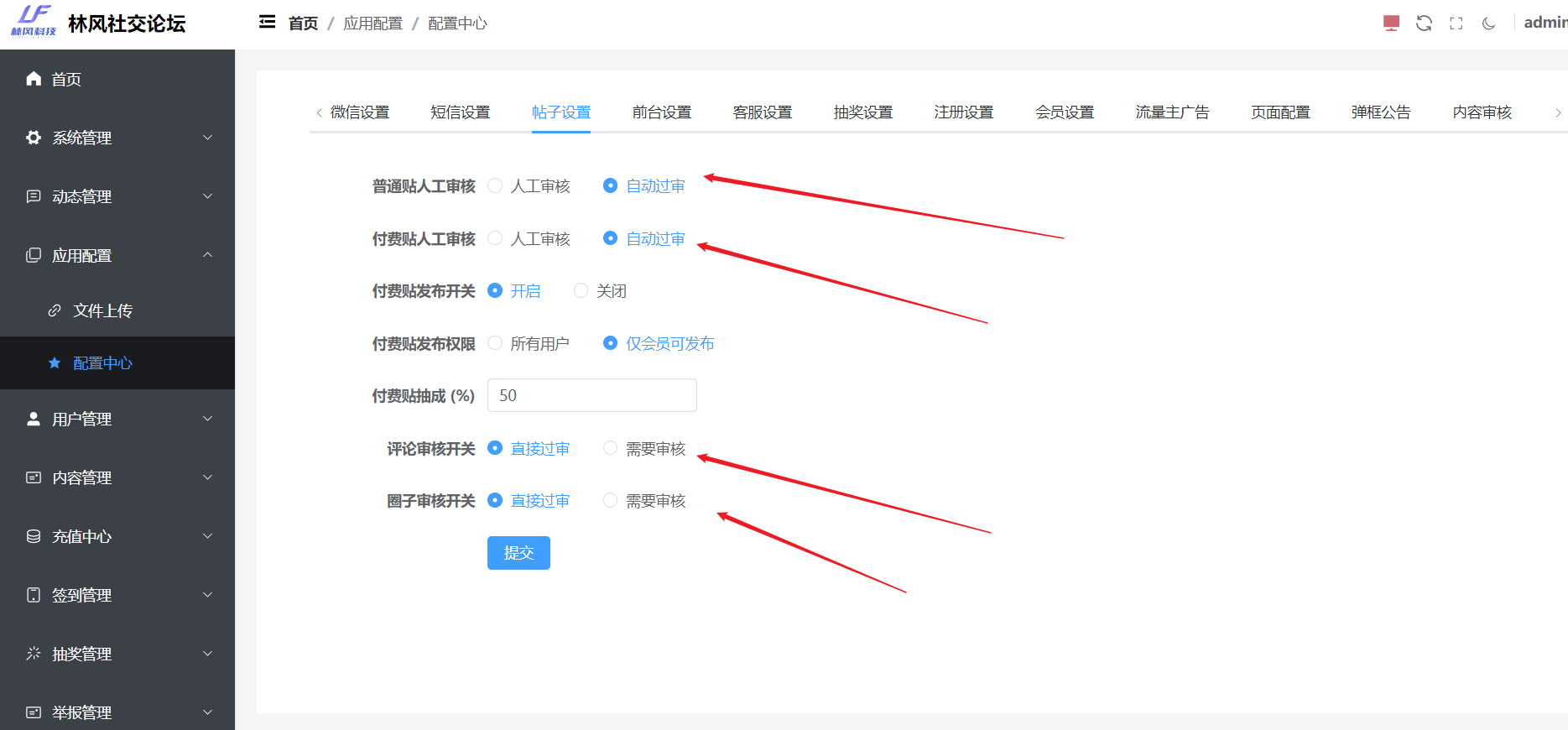
Task: Open the 会员设置 tab
Action: [x=1065, y=112]
